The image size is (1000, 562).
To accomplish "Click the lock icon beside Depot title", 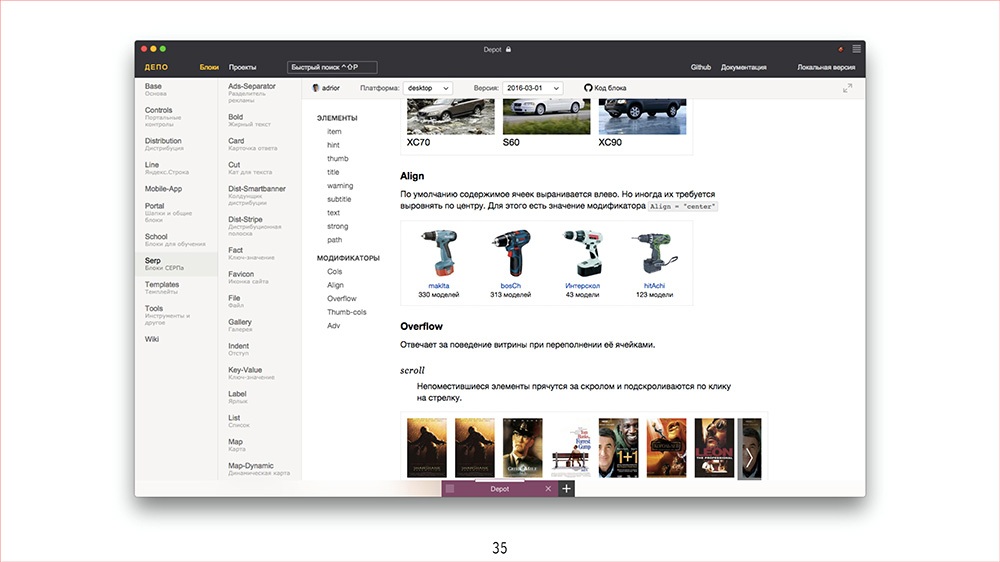I will (x=508, y=49).
